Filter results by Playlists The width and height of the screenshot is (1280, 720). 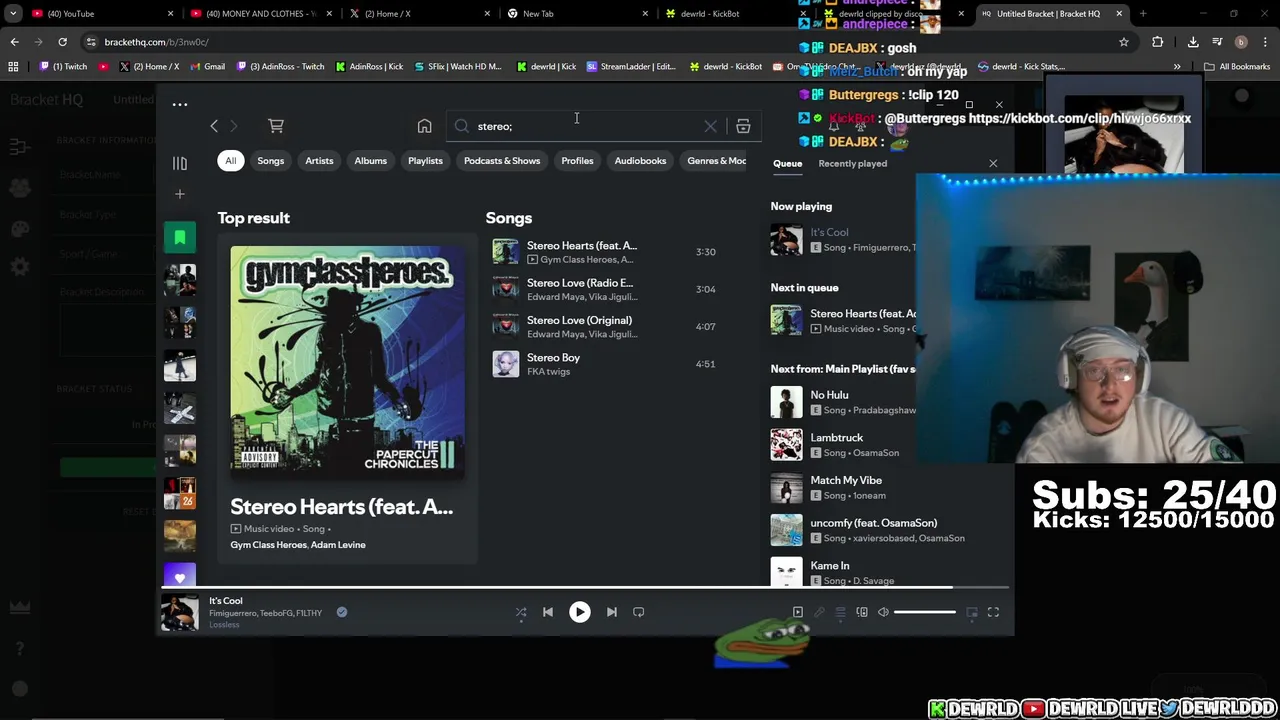coord(425,161)
